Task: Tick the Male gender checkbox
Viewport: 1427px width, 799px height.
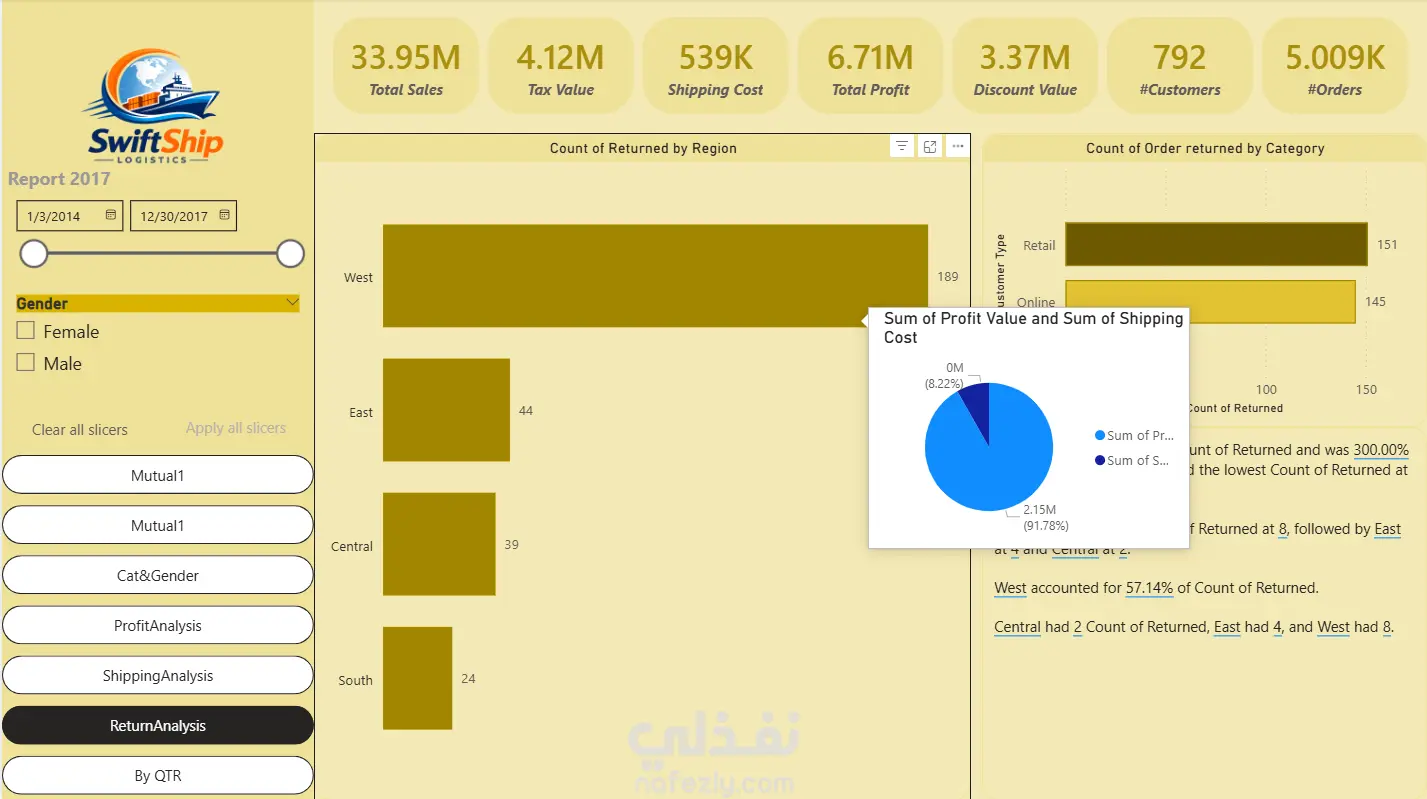Action: (26, 363)
